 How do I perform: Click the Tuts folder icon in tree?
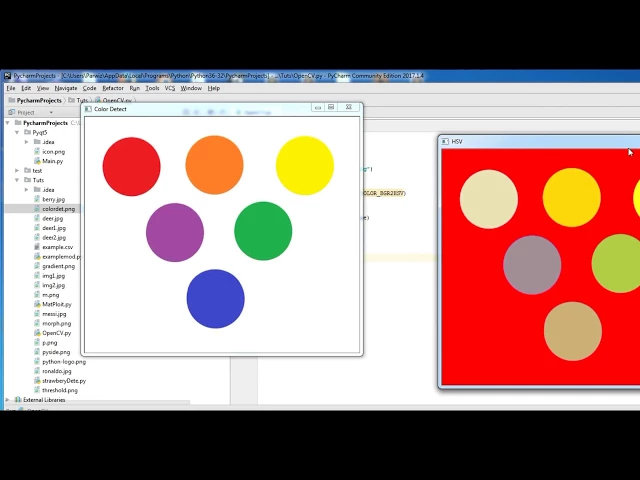point(27,180)
